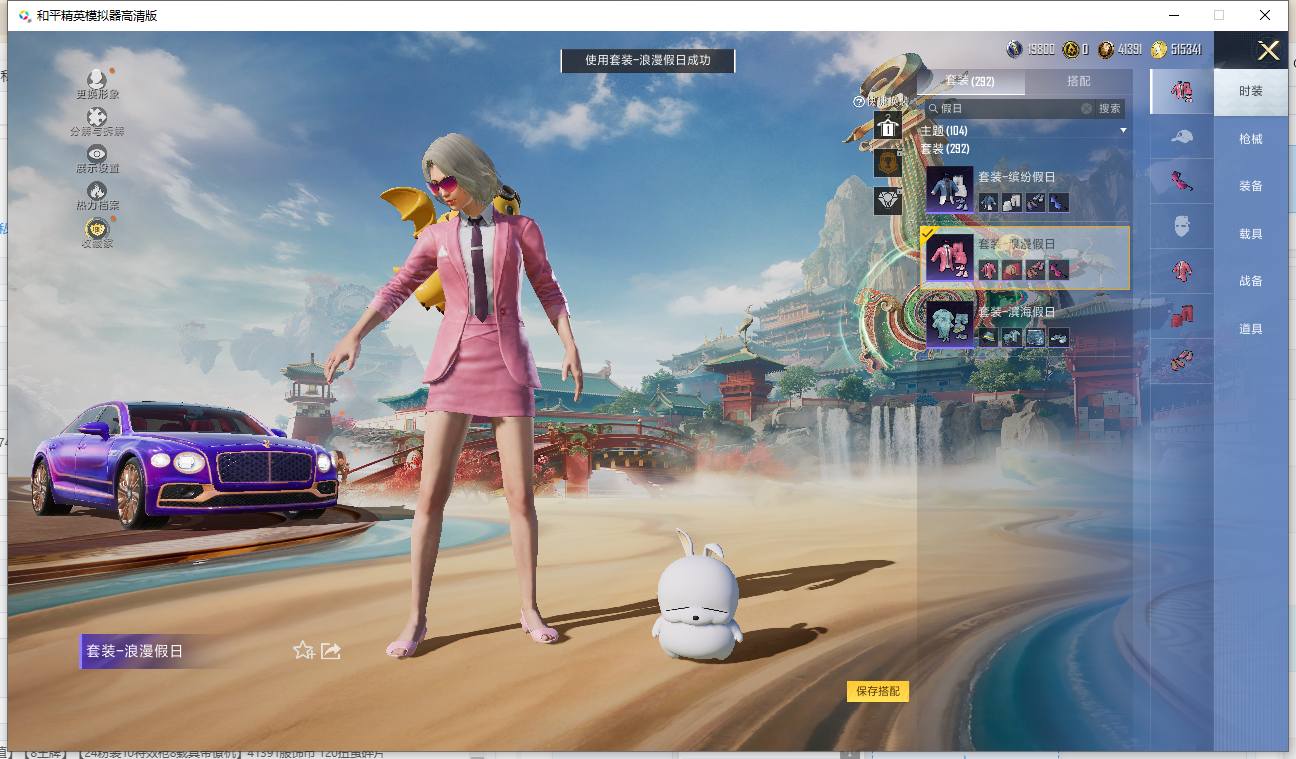Select the face mask category icon
Screen dimensions: 1296x759
coord(1182,227)
